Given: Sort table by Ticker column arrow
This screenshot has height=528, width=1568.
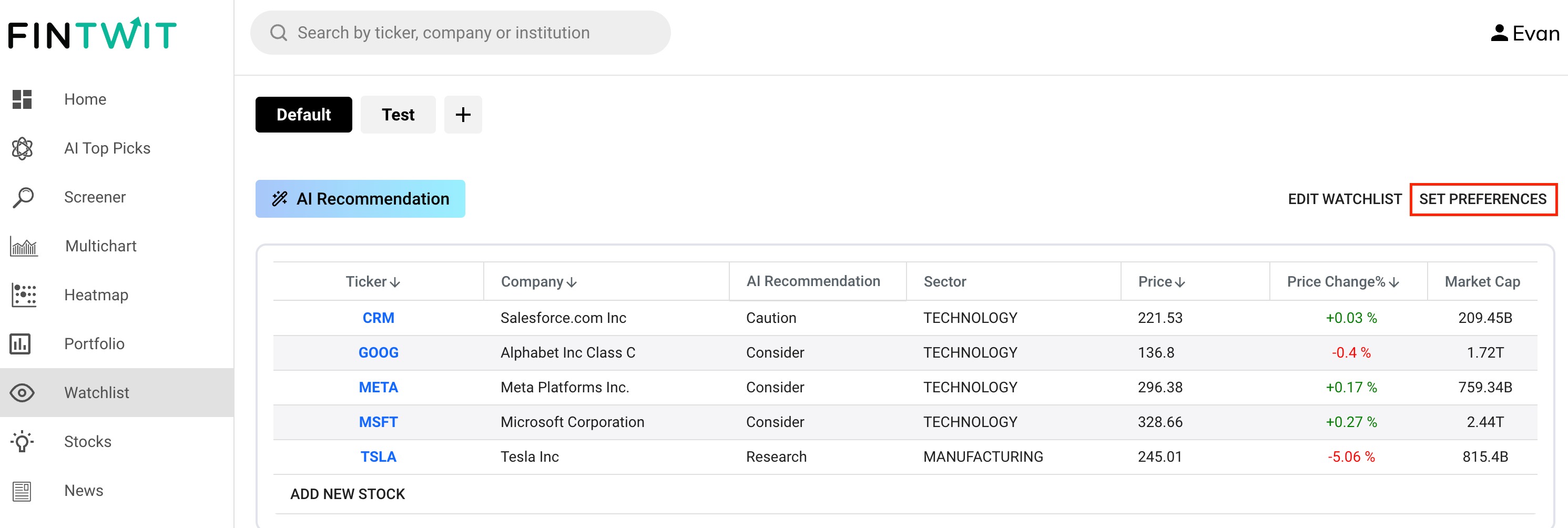Looking at the screenshot, I should click(x=395, y=282).
